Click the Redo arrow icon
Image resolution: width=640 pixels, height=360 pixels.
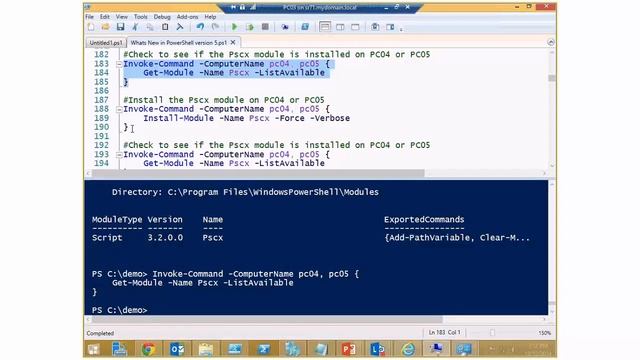coord(215,27)
